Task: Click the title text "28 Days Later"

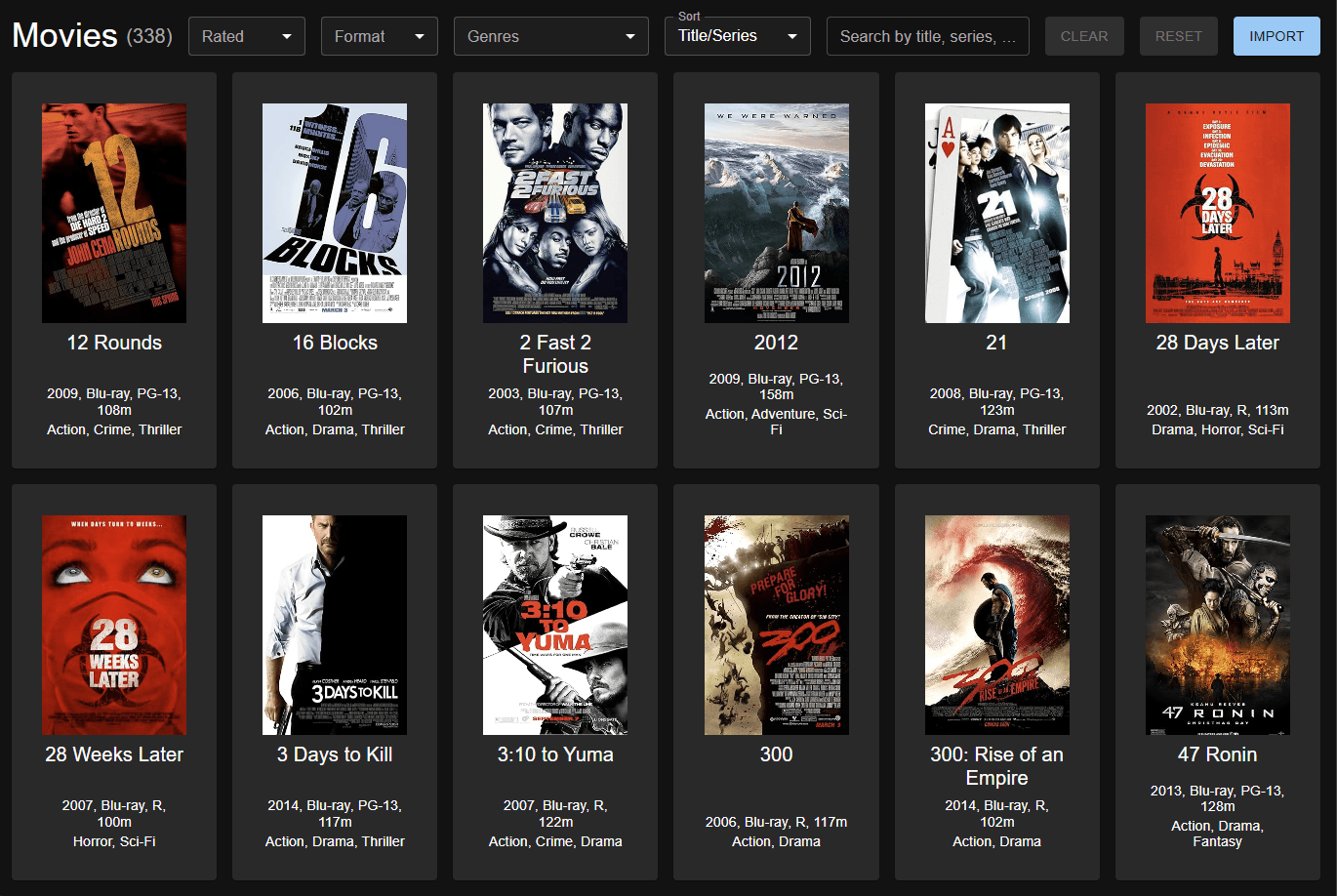Action: click(x=1217, y=343)
